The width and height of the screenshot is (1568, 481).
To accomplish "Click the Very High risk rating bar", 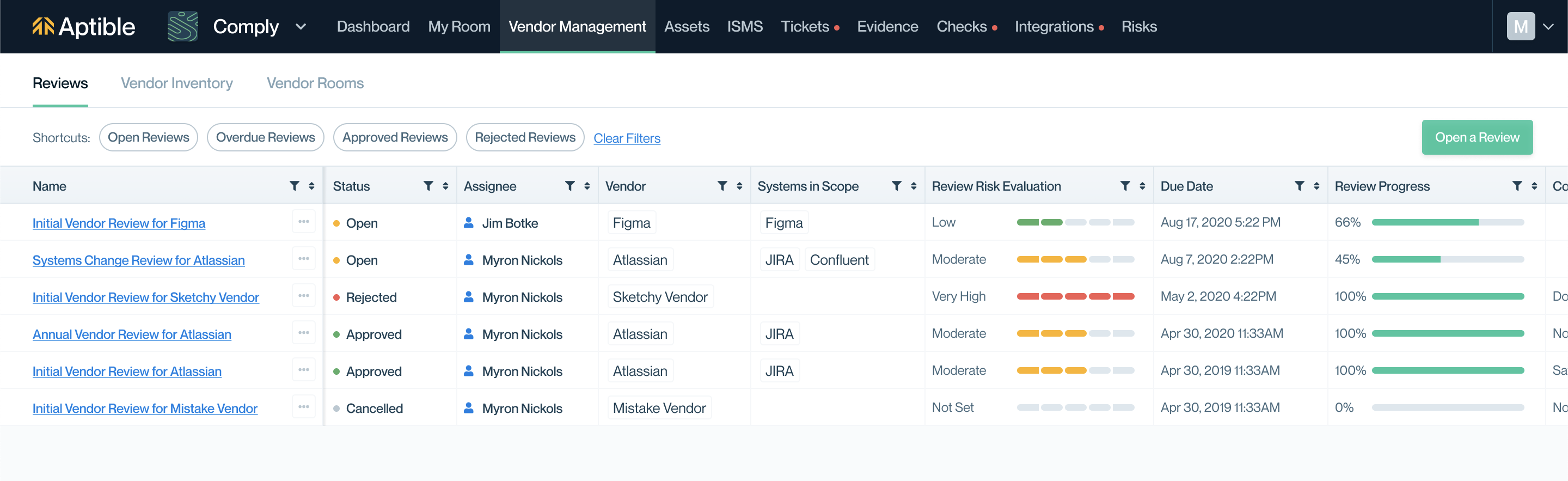I will tap(1075, 296).
